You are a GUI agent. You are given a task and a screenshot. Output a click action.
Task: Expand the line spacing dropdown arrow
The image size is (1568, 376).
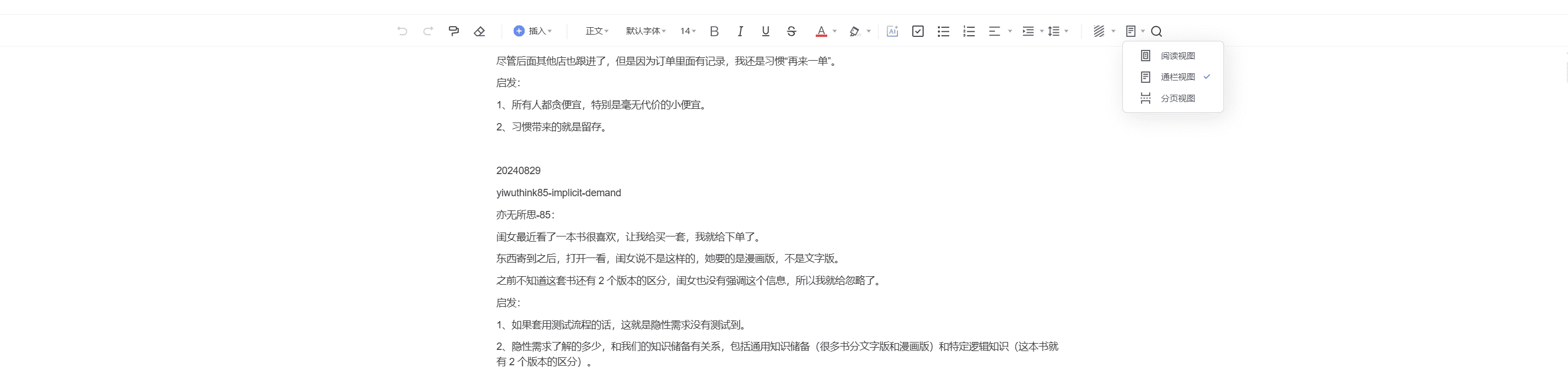pos(1067,31)
